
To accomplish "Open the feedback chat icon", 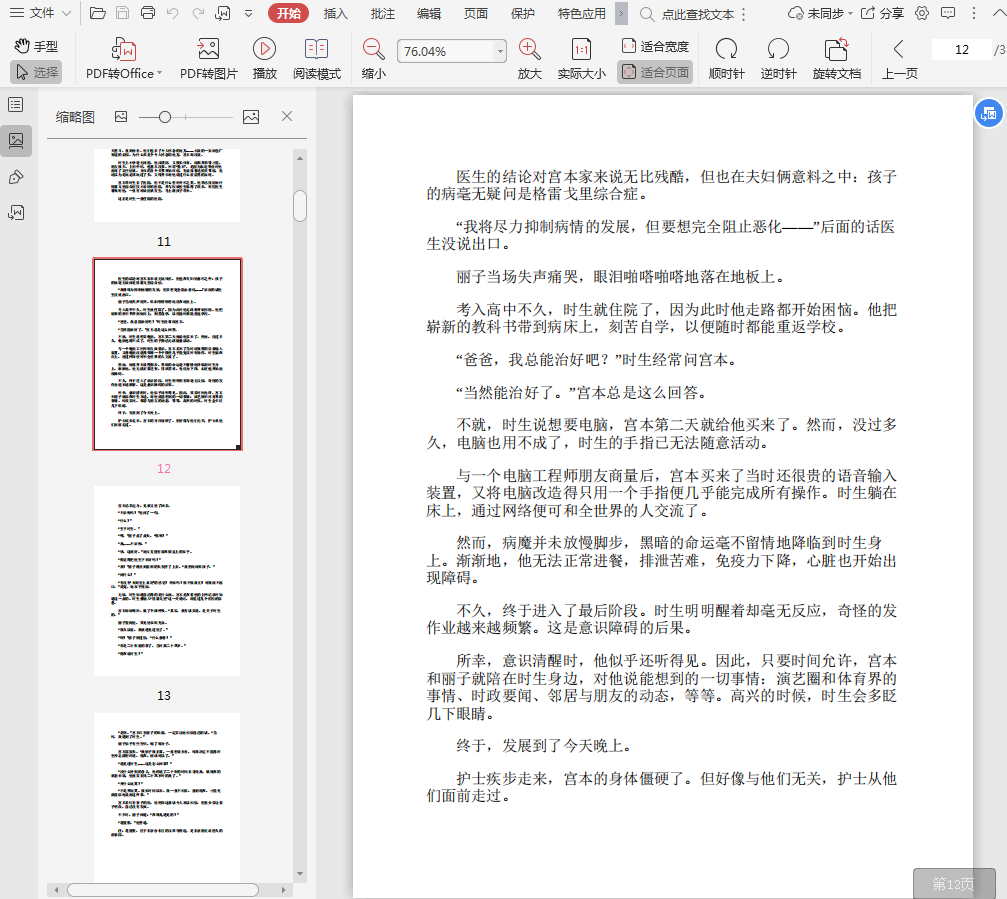I will tap(947, 13).
